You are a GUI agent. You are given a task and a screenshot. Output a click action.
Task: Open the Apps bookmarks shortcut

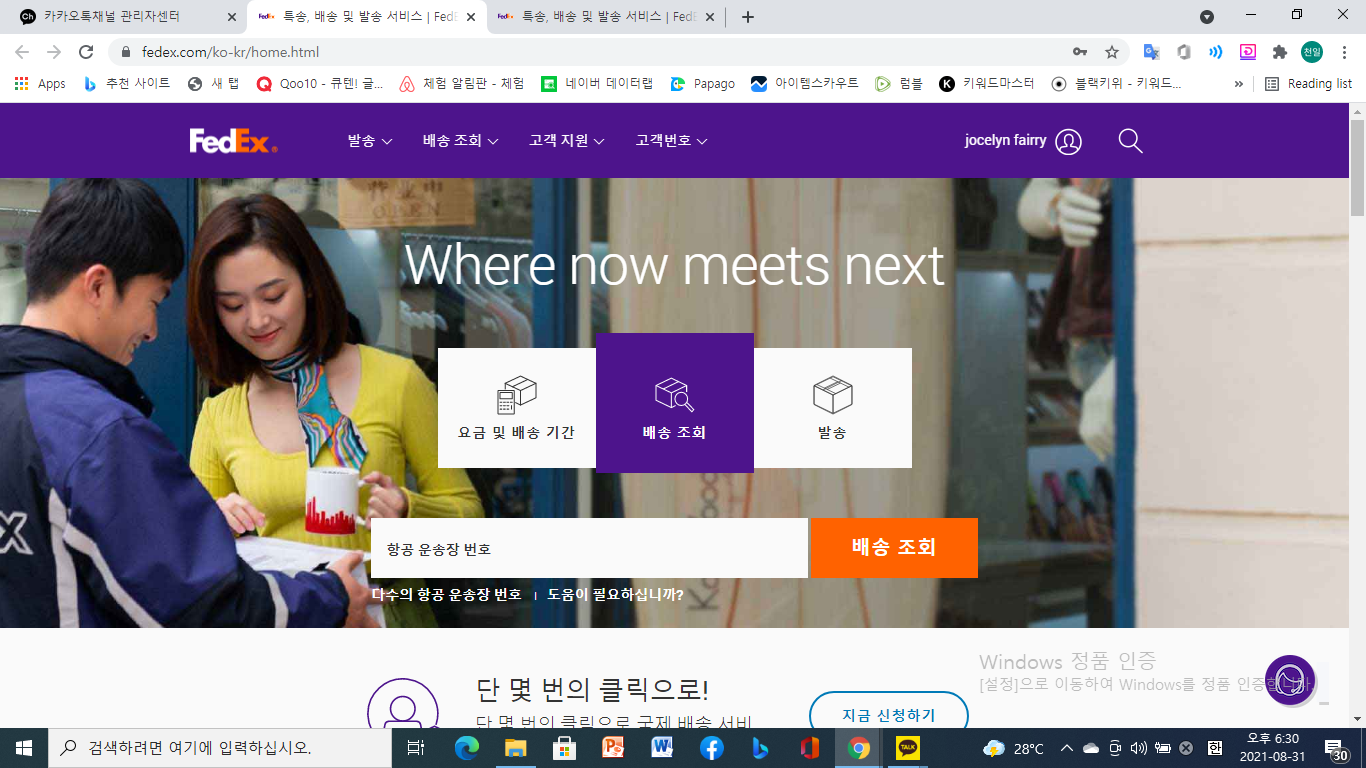pos(41,84)
